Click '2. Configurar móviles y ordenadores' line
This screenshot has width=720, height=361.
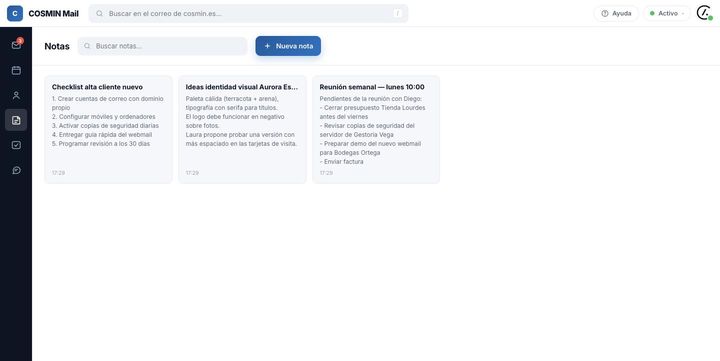tap(104, 117)
